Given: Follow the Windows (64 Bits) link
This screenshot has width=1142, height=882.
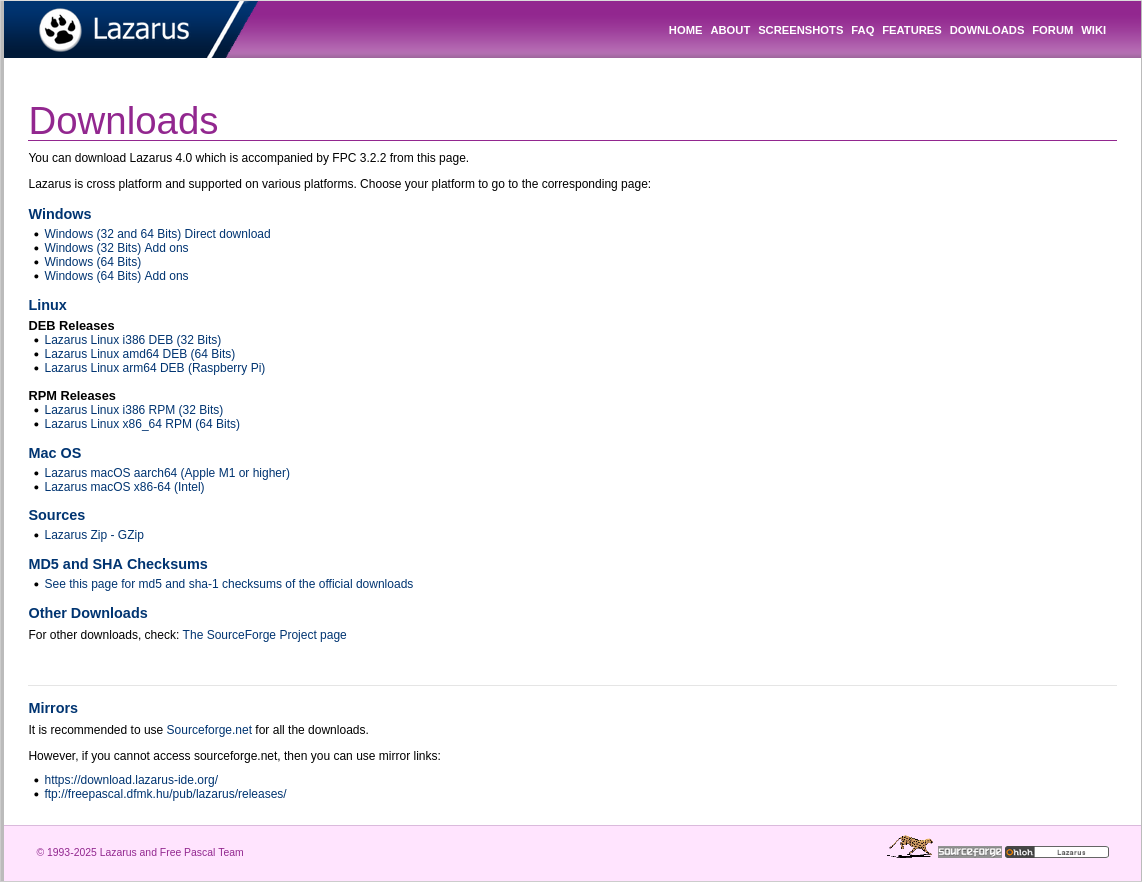Looking at the screenshot, I should click(x=92, y=261).
